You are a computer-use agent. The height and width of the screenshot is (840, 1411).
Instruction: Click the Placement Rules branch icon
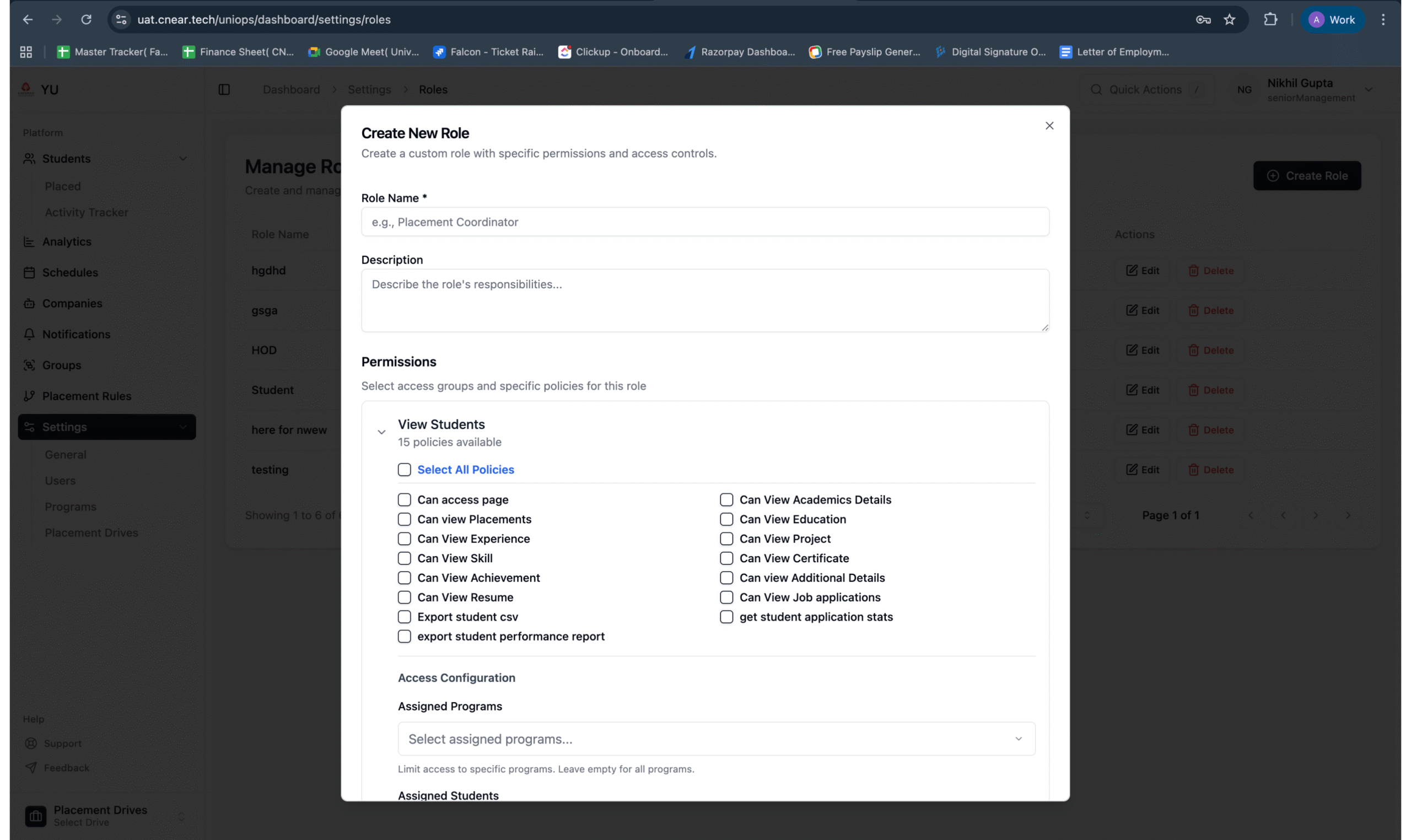click(x=29, y=396)
